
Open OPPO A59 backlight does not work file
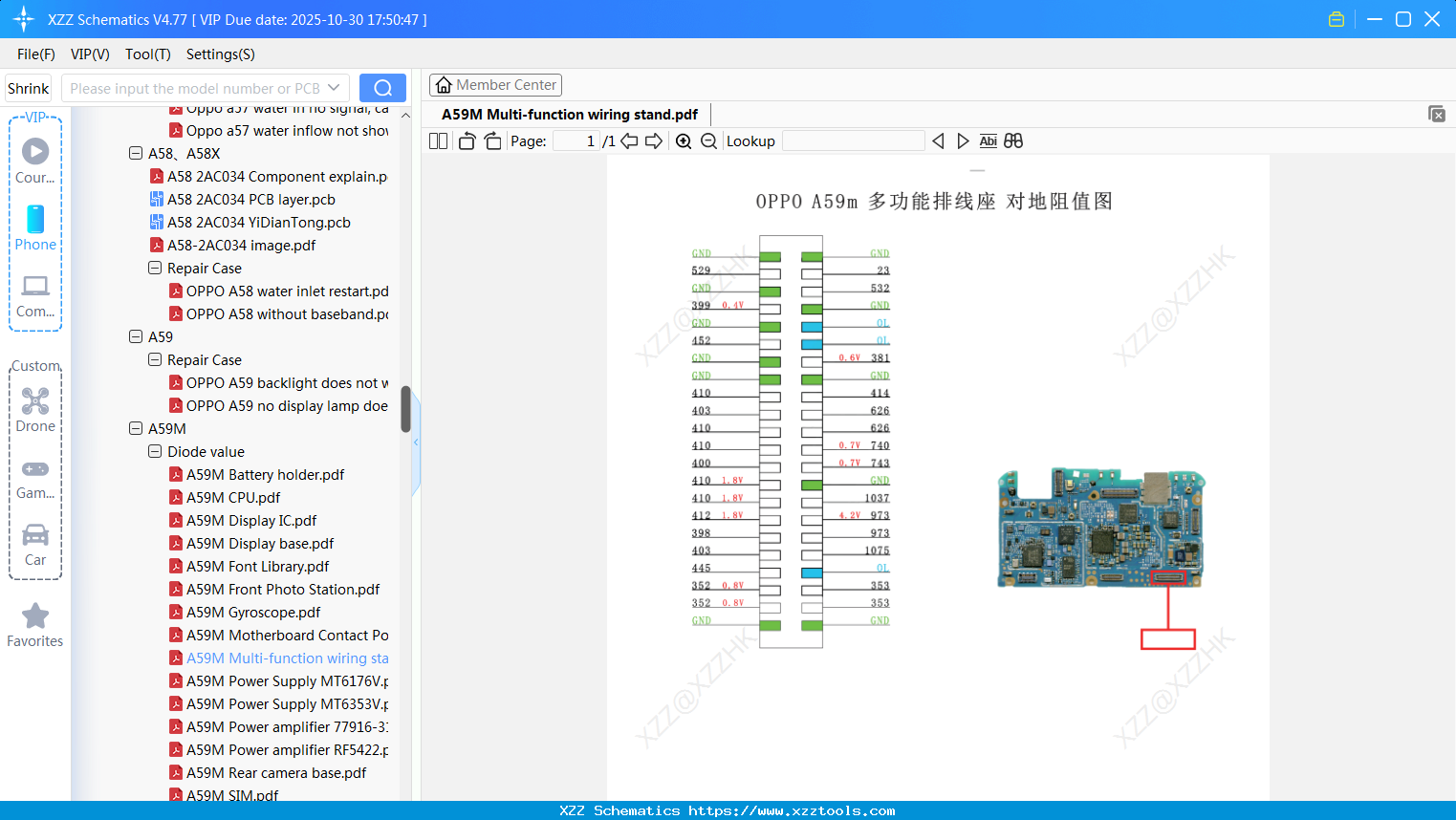pos(288,382)
